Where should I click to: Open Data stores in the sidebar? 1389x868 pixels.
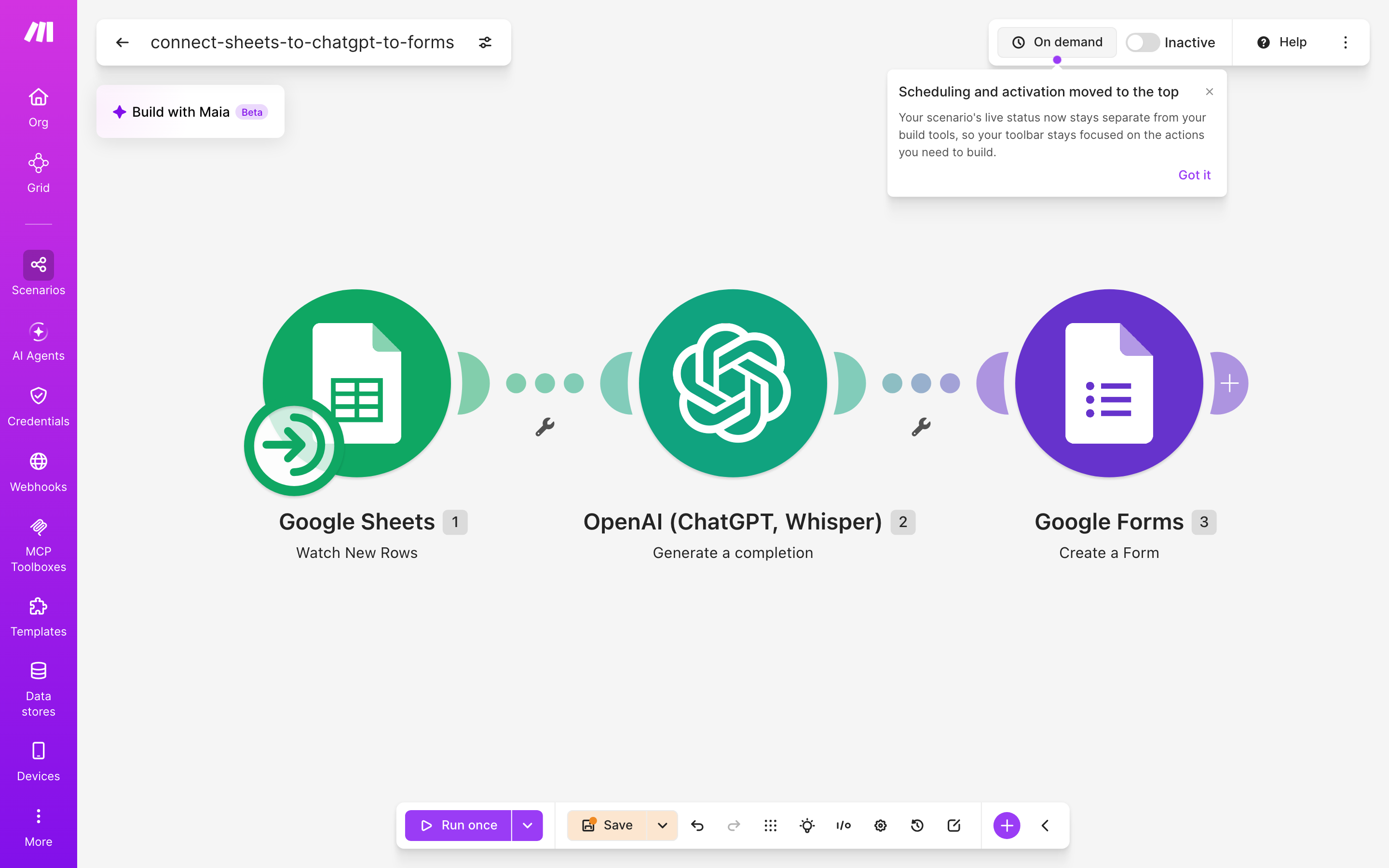point(39,689)
